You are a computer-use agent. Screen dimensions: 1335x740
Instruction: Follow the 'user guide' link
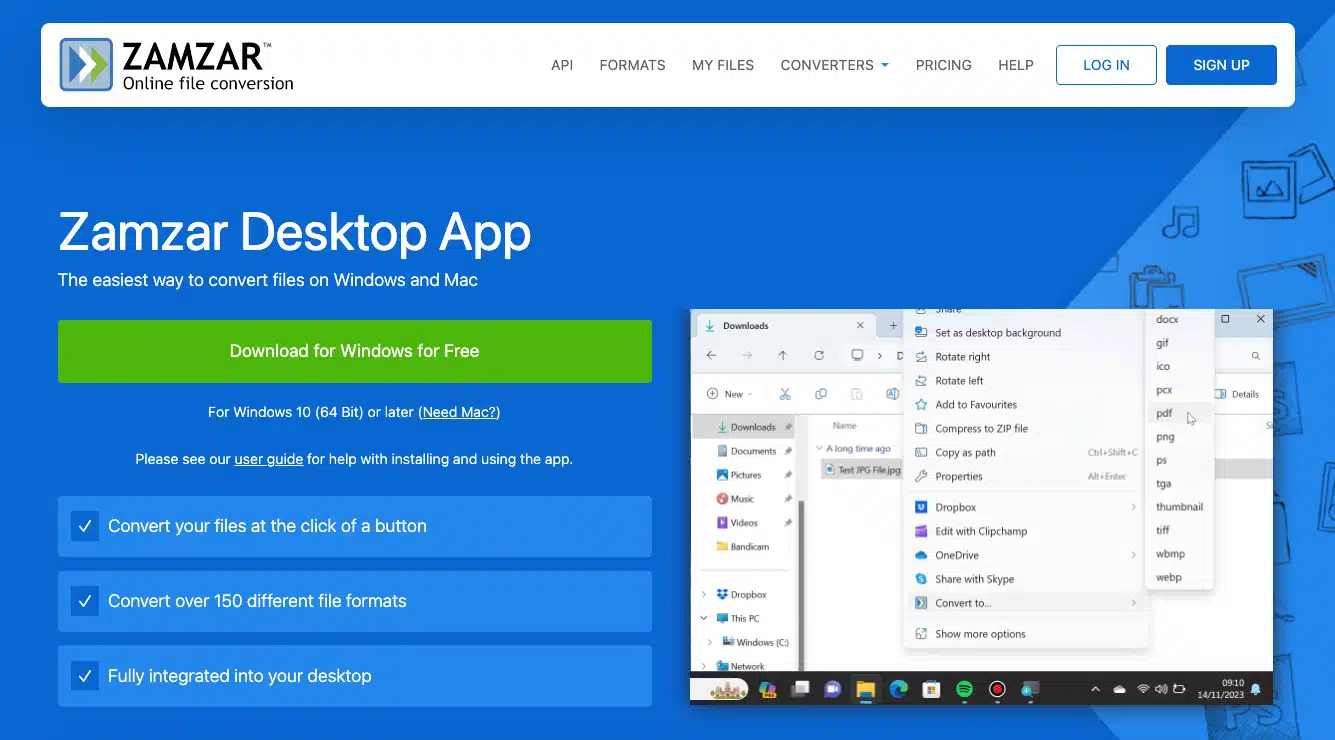coord(268,459)
